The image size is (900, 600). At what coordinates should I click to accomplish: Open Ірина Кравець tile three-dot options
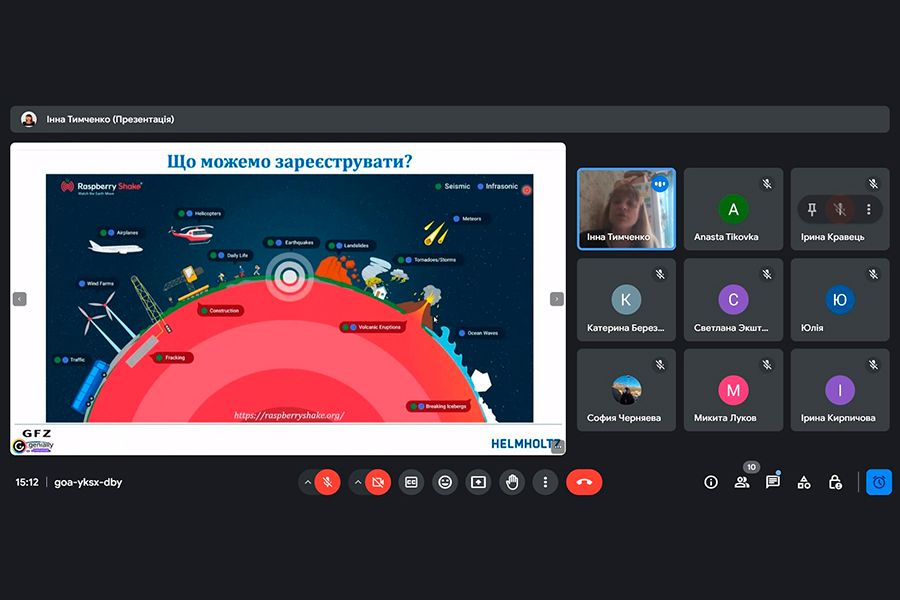pyautogui.click(x=868, y=210)
